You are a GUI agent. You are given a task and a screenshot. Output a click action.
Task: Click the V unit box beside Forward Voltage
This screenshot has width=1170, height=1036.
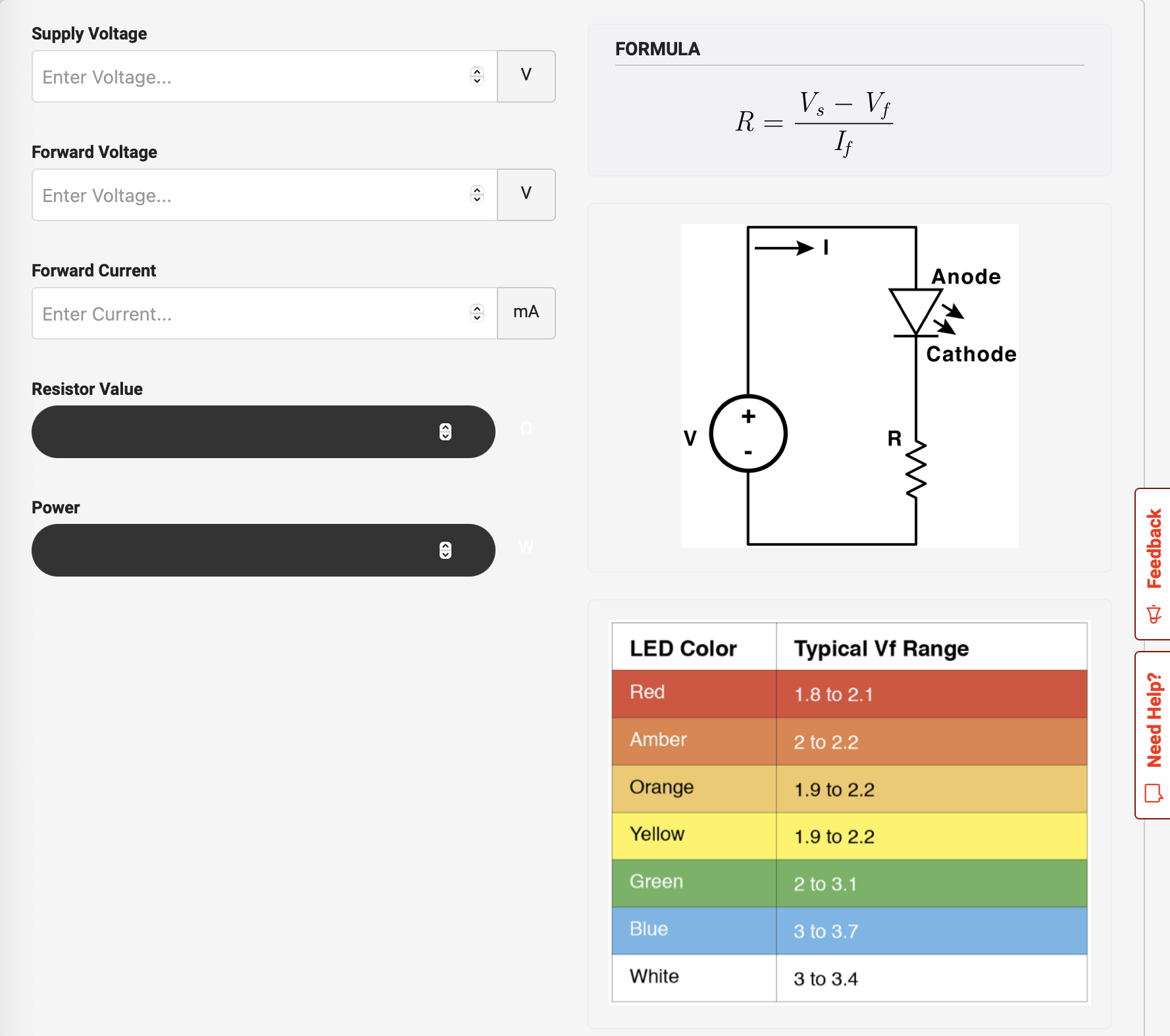[526, 195]
